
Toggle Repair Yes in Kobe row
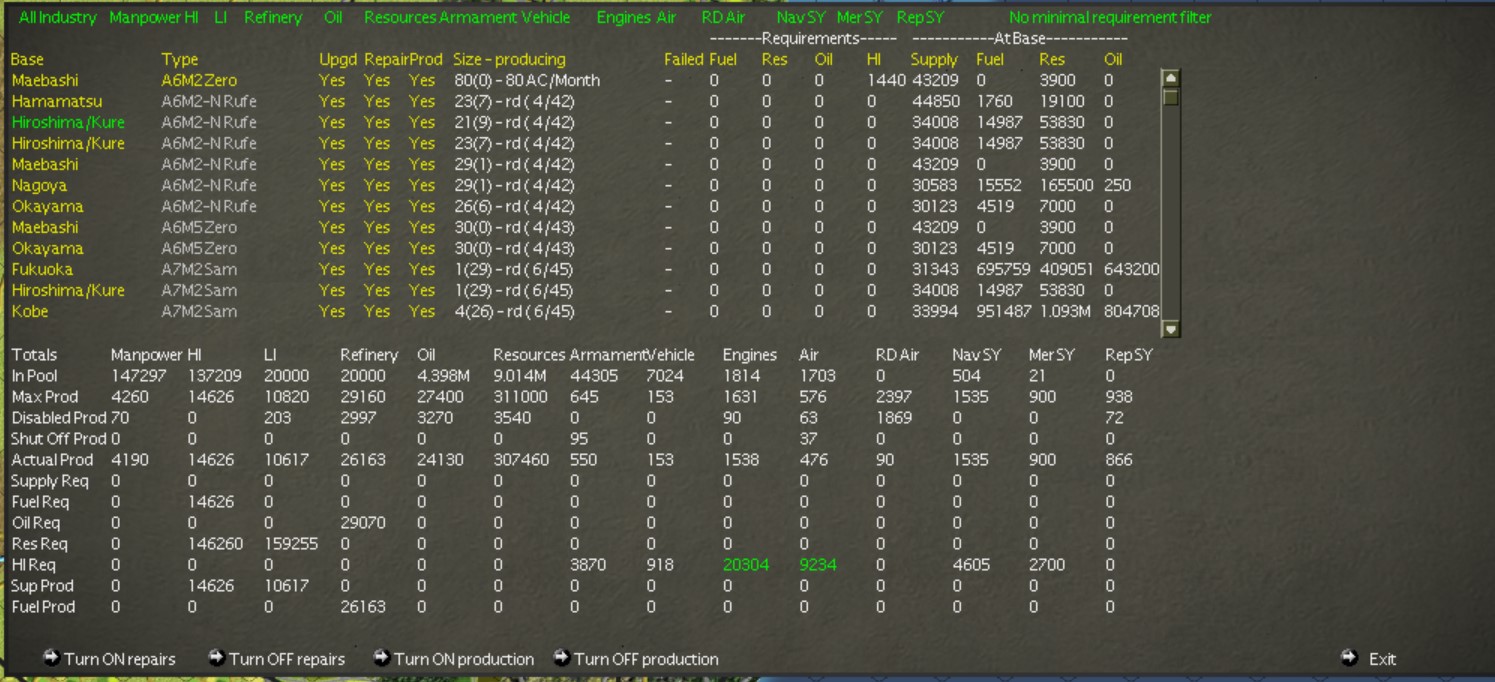377,311
